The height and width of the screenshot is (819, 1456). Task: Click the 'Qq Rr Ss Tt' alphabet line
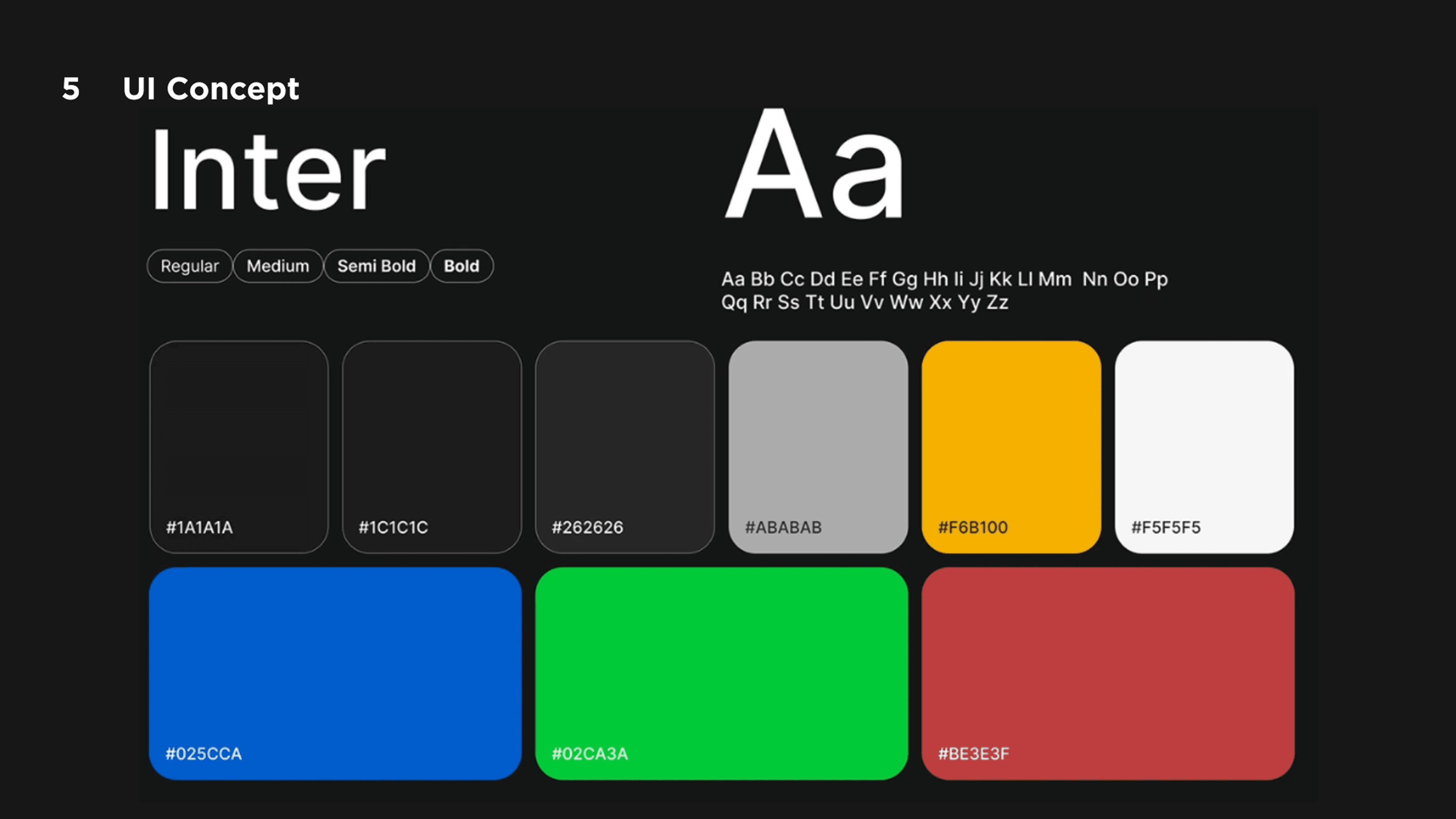865,303
